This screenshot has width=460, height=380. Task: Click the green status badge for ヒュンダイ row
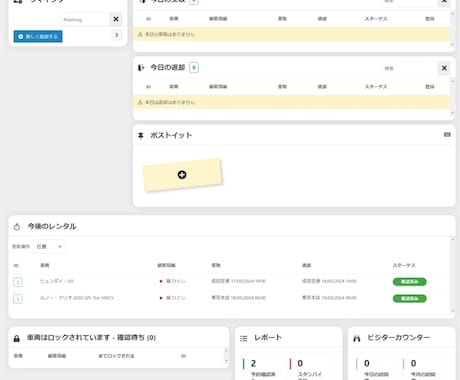click(x=409, y=282)
